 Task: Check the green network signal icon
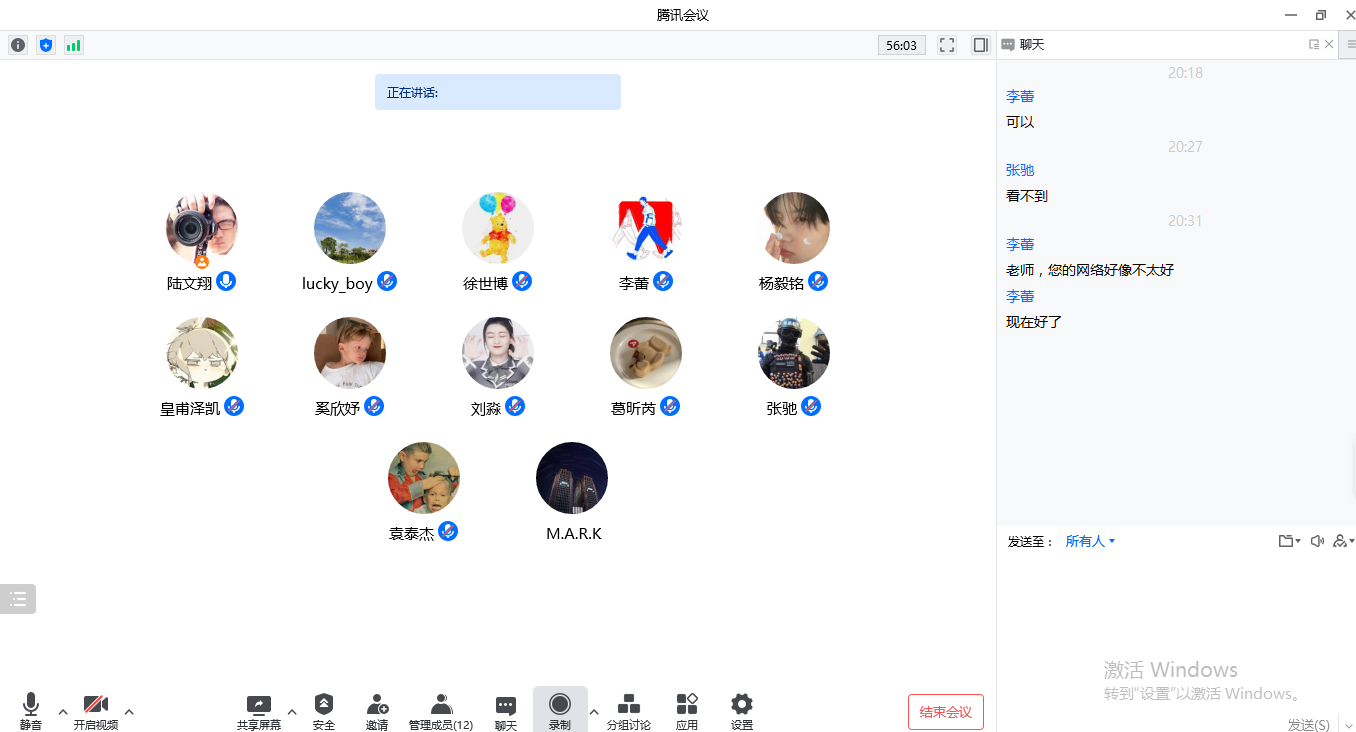73,45
